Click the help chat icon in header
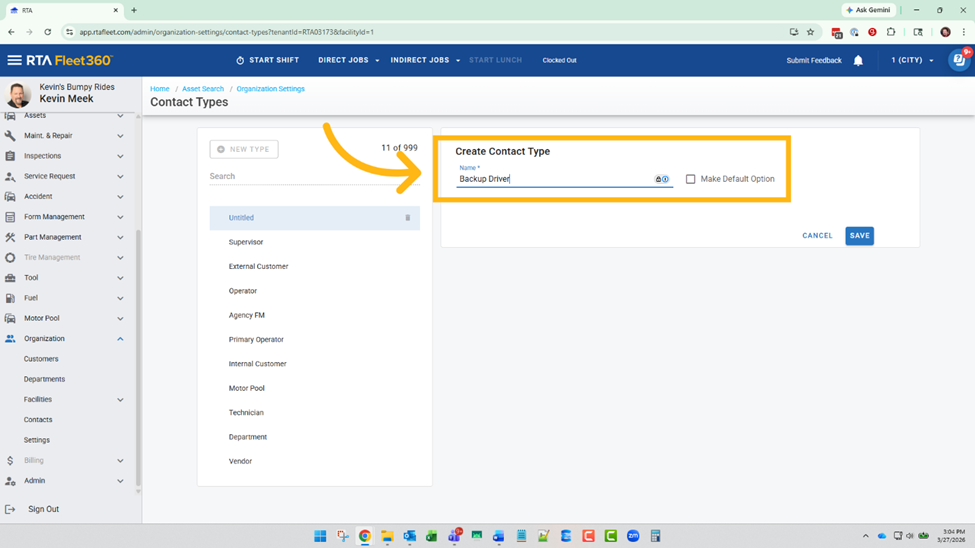Viewport: 975px width, 548px height. coord(958,60)
